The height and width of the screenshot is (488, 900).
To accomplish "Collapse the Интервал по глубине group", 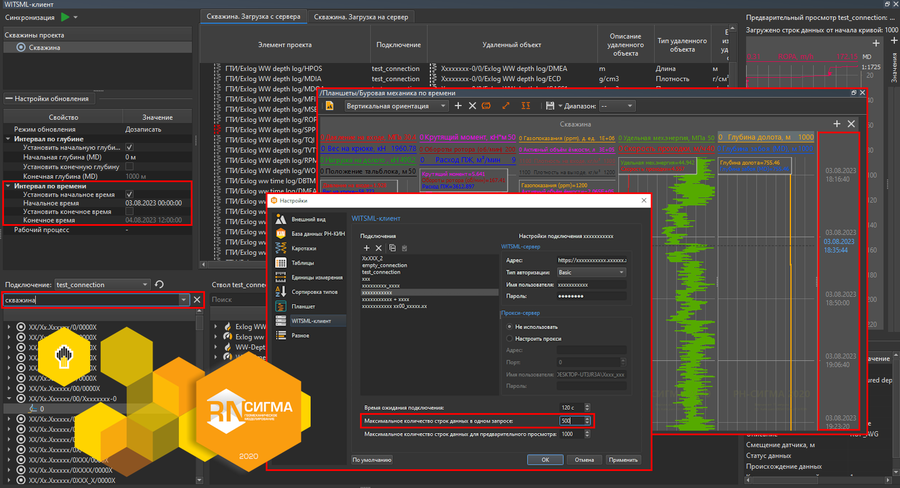I will tap(8, 138).
